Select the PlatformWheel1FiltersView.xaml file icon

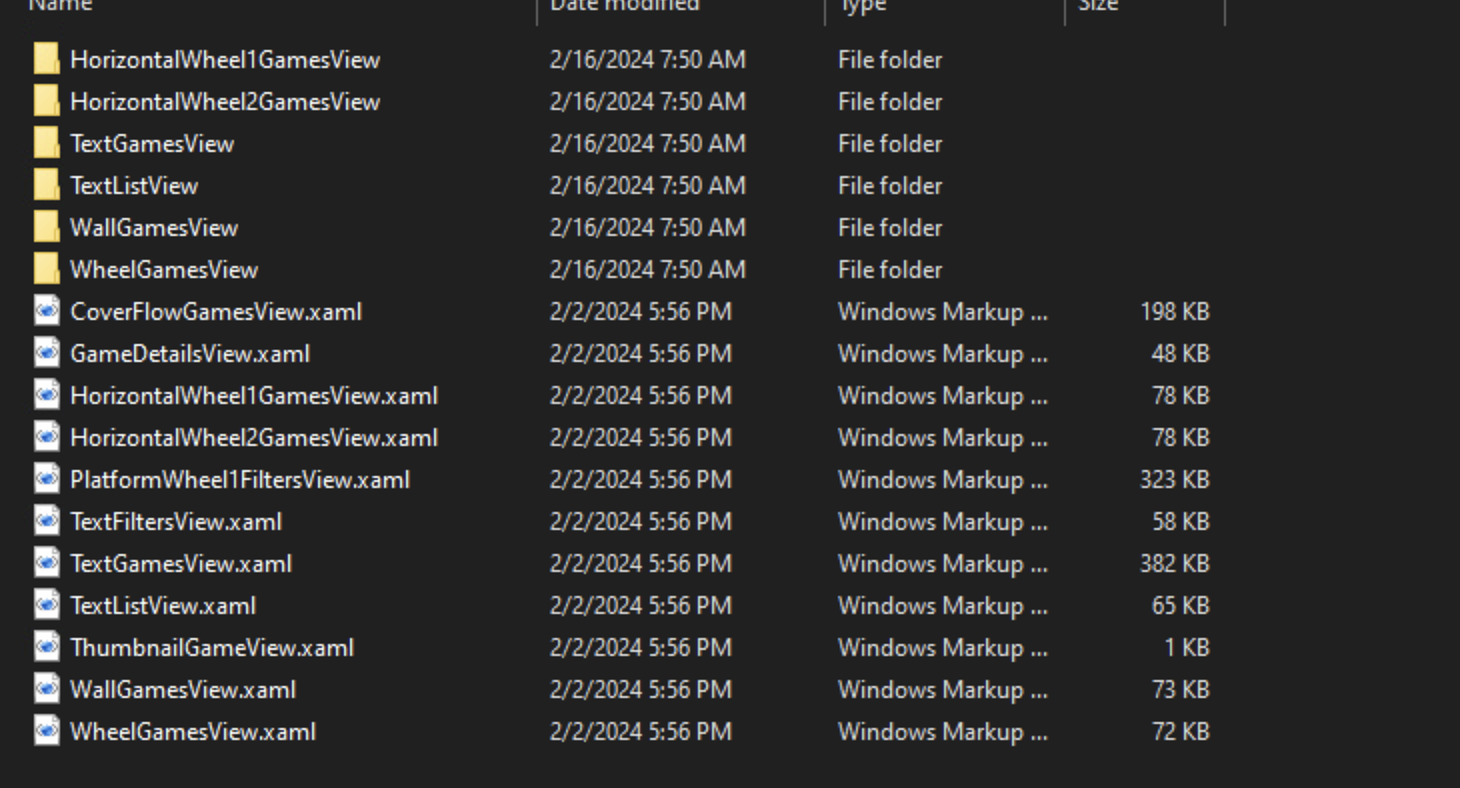coord(46,479)
